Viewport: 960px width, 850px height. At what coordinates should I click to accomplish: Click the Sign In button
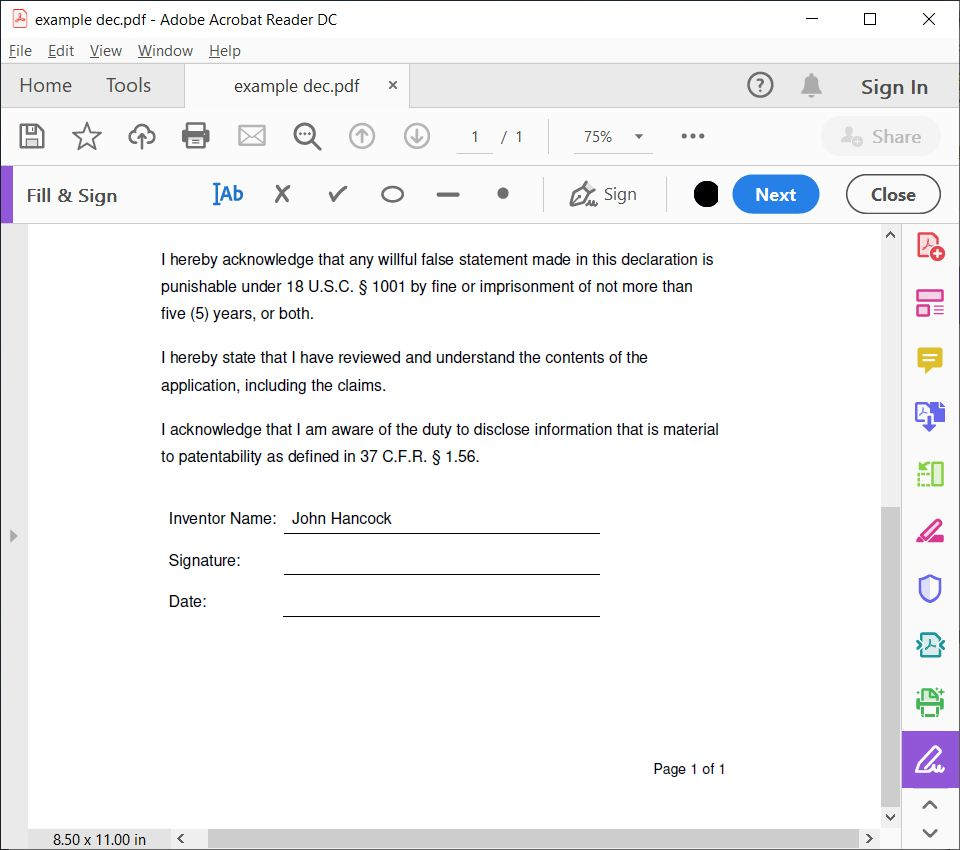pos(894,86)
